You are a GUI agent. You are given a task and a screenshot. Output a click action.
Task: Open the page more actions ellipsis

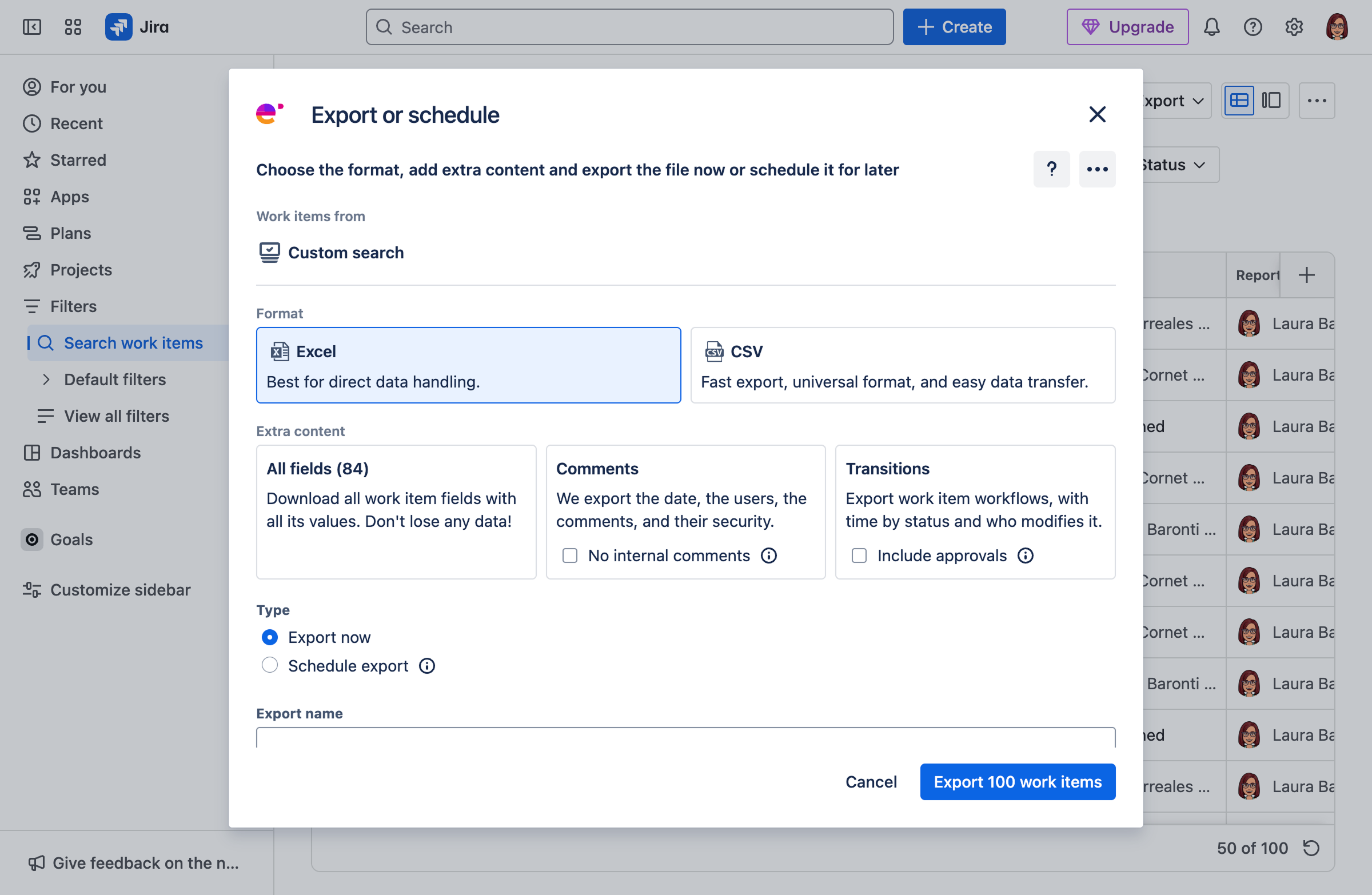coord(1317,101)
